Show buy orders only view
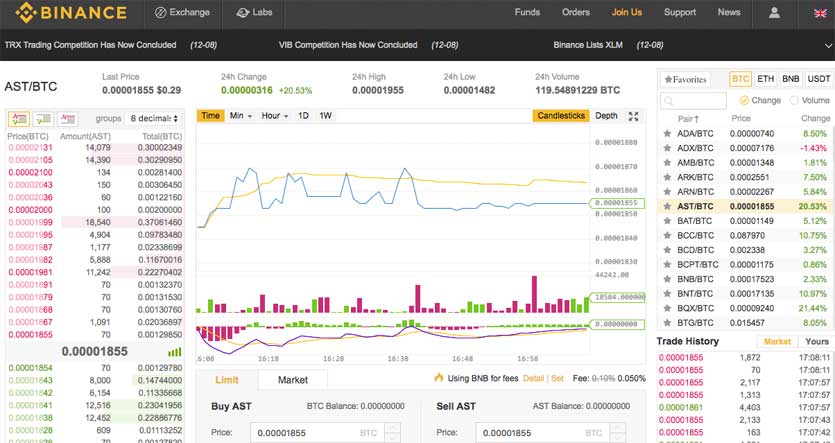This screenshot has width=835, height=443. coord(43,118)
